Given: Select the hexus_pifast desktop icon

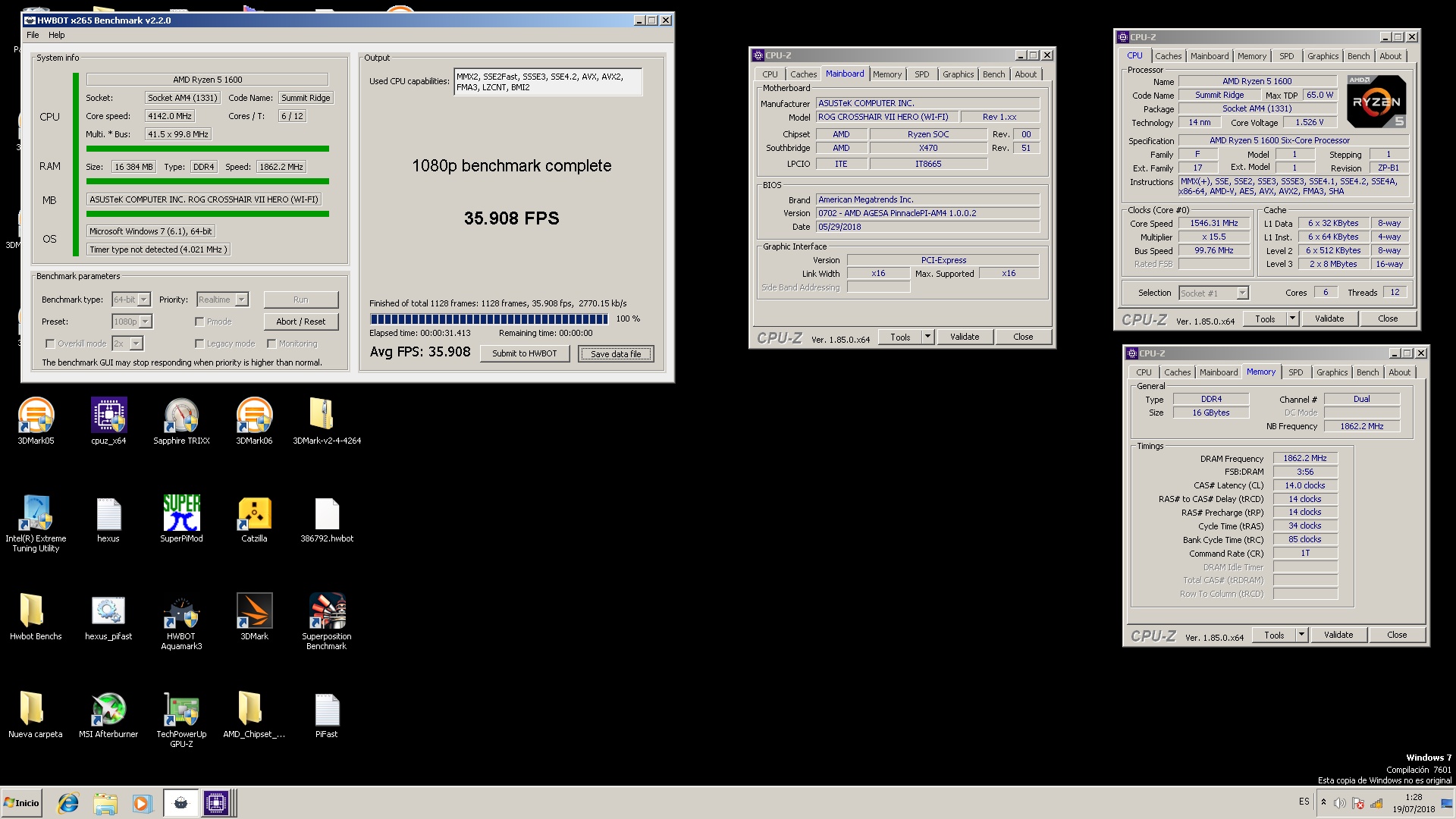Looking at the screenshot, I should [108, 617].
